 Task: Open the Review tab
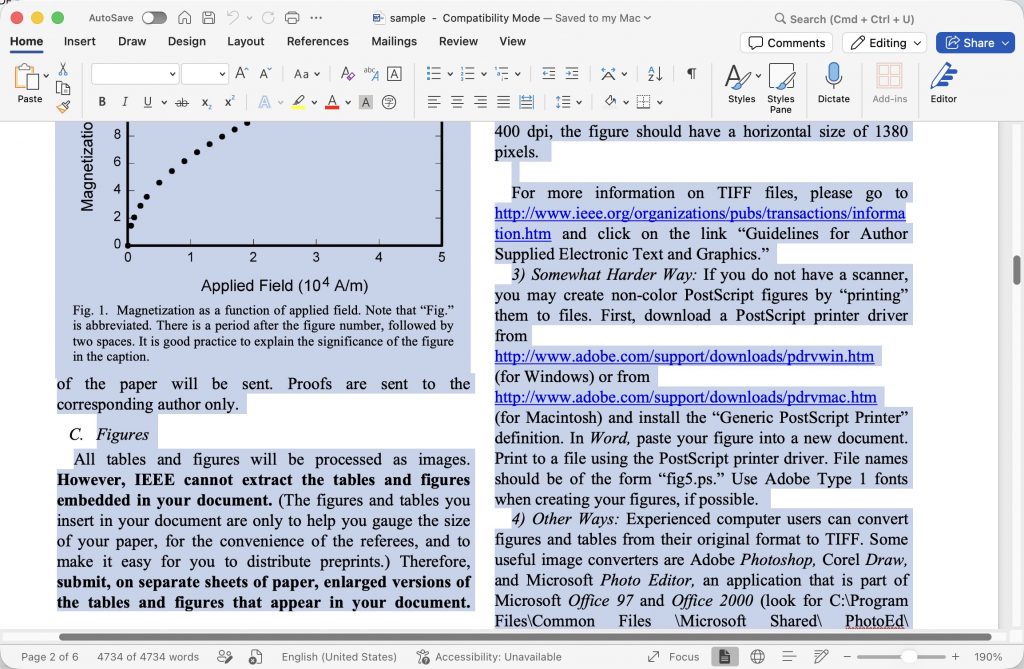point(458,41)
